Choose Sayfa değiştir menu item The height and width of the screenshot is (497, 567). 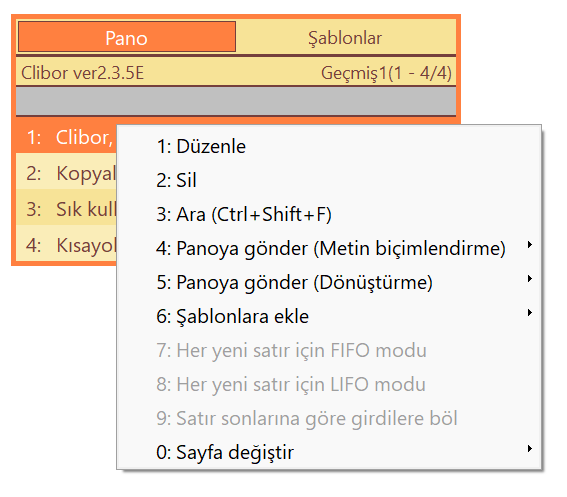click(329, 452)
